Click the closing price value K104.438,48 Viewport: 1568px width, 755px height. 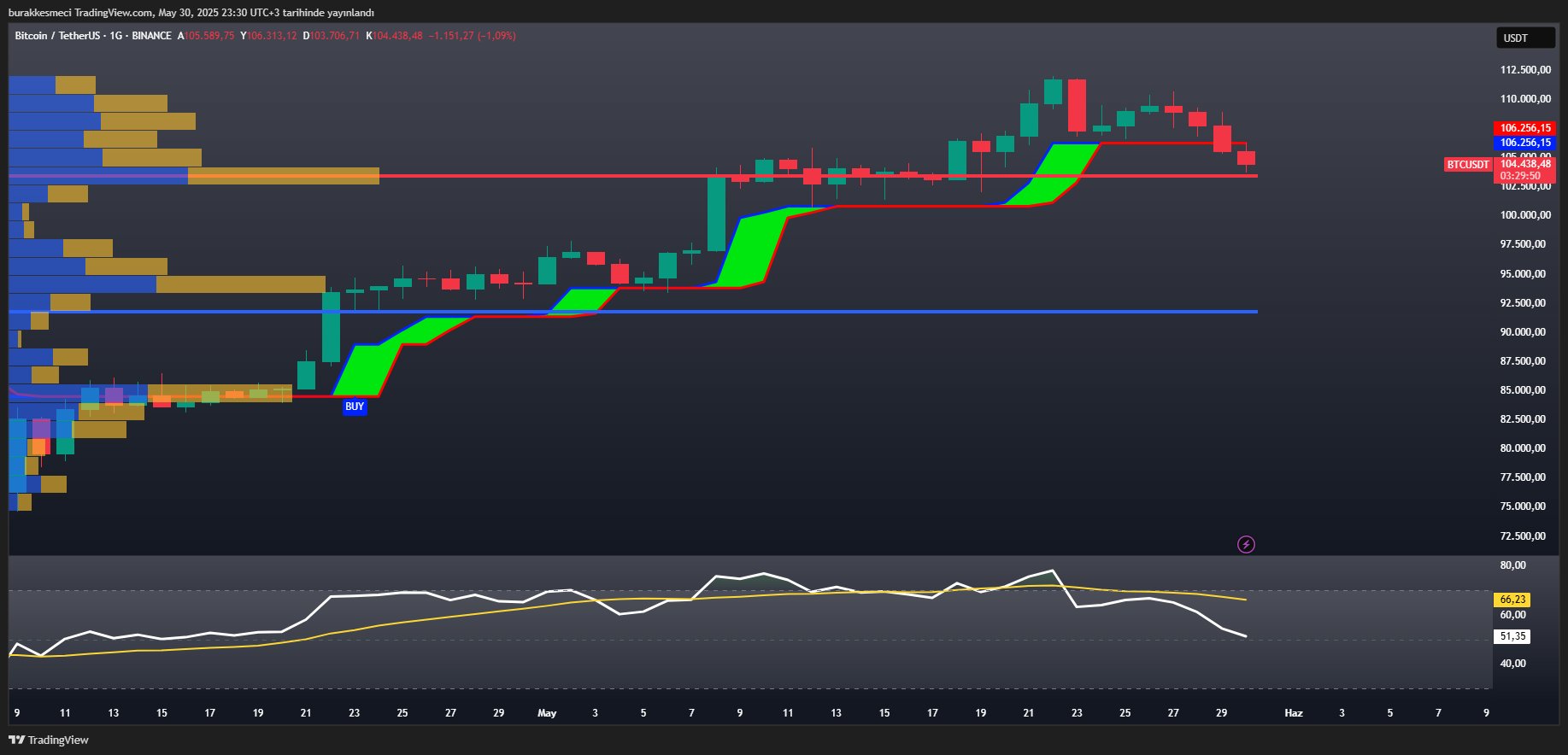(395, 36)
